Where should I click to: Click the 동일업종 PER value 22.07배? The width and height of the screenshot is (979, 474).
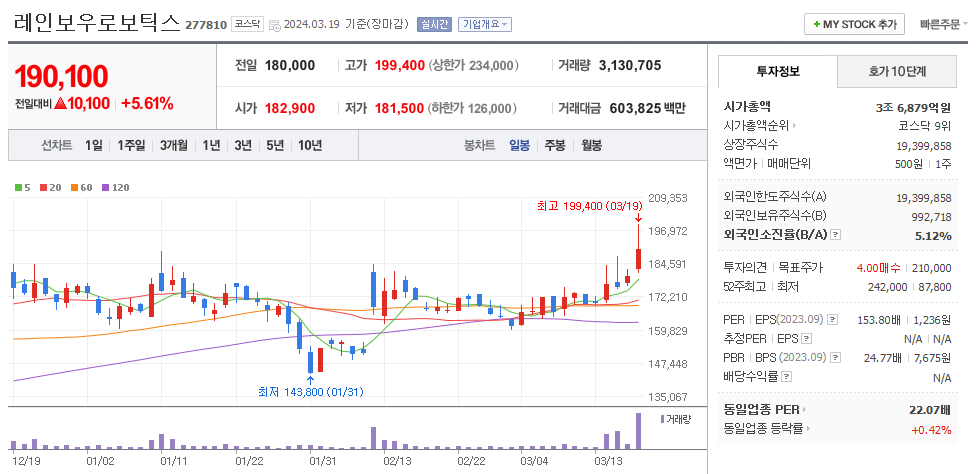pyautogui.click(x=930, y=410)
